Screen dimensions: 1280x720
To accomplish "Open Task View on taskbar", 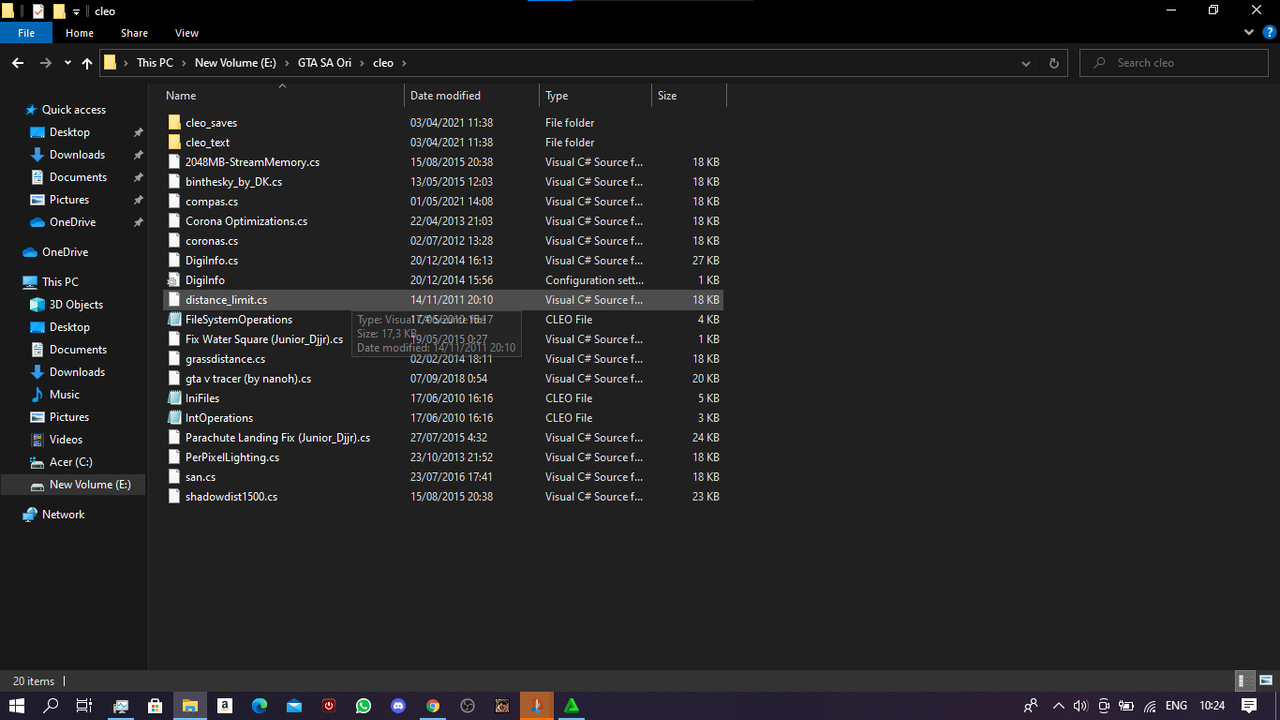I will coord(85,706).
